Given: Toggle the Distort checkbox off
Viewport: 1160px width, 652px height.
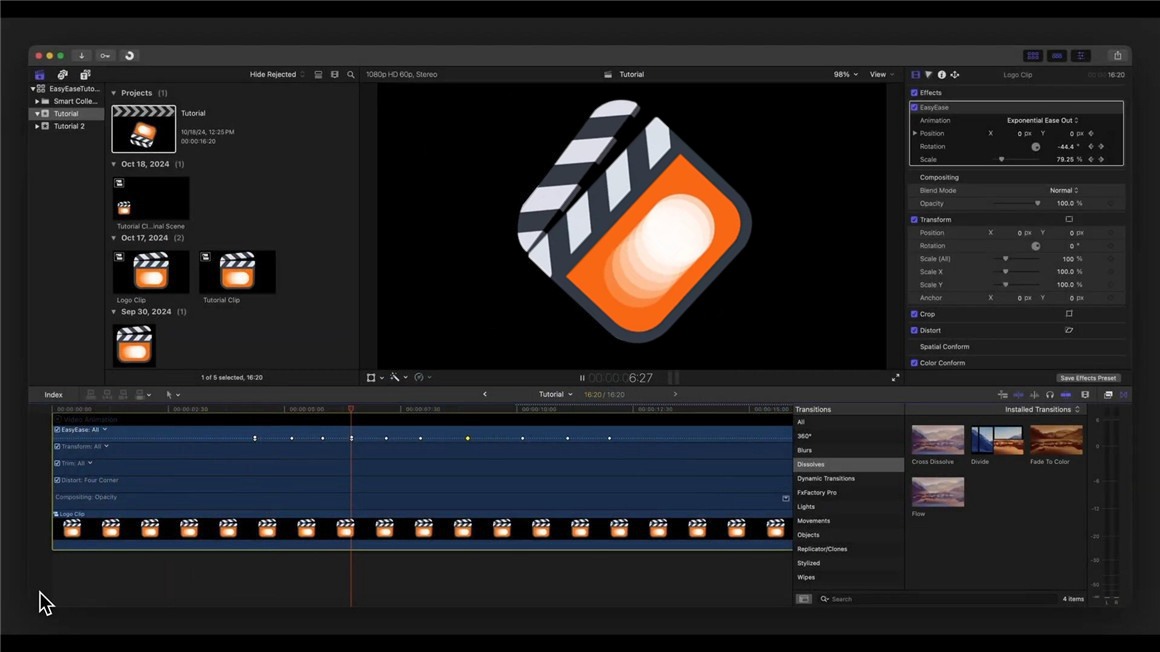Looking at the screenshot, I should (914, 330).
